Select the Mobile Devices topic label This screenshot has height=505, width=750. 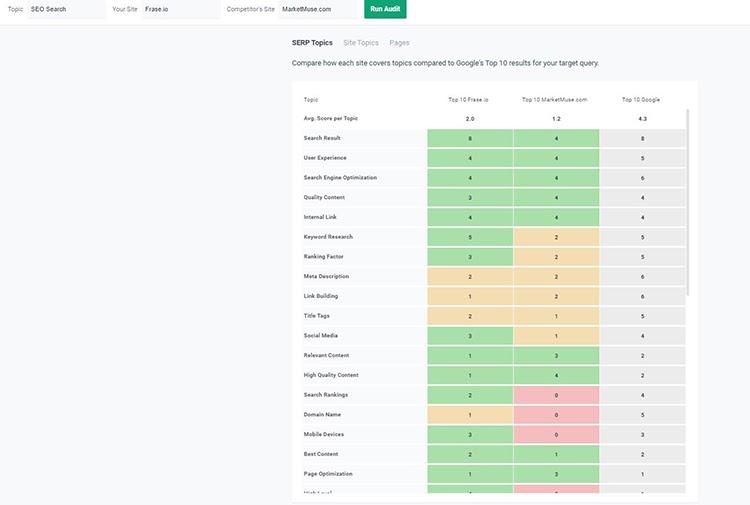coord(323,434)
